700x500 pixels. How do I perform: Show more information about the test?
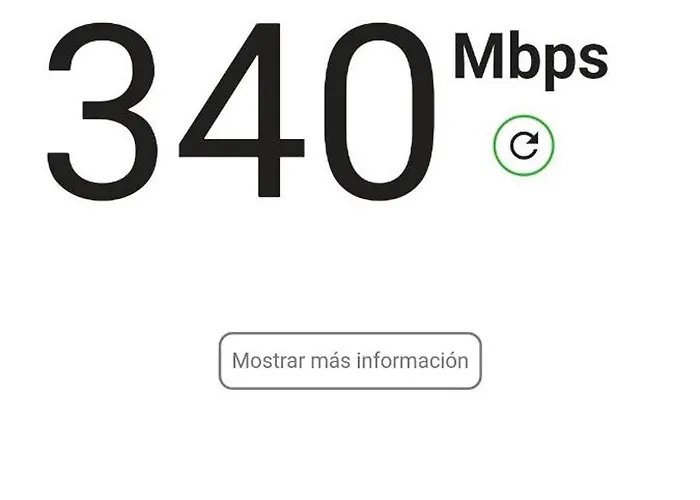pyautogui.click(x=350, y=361)
